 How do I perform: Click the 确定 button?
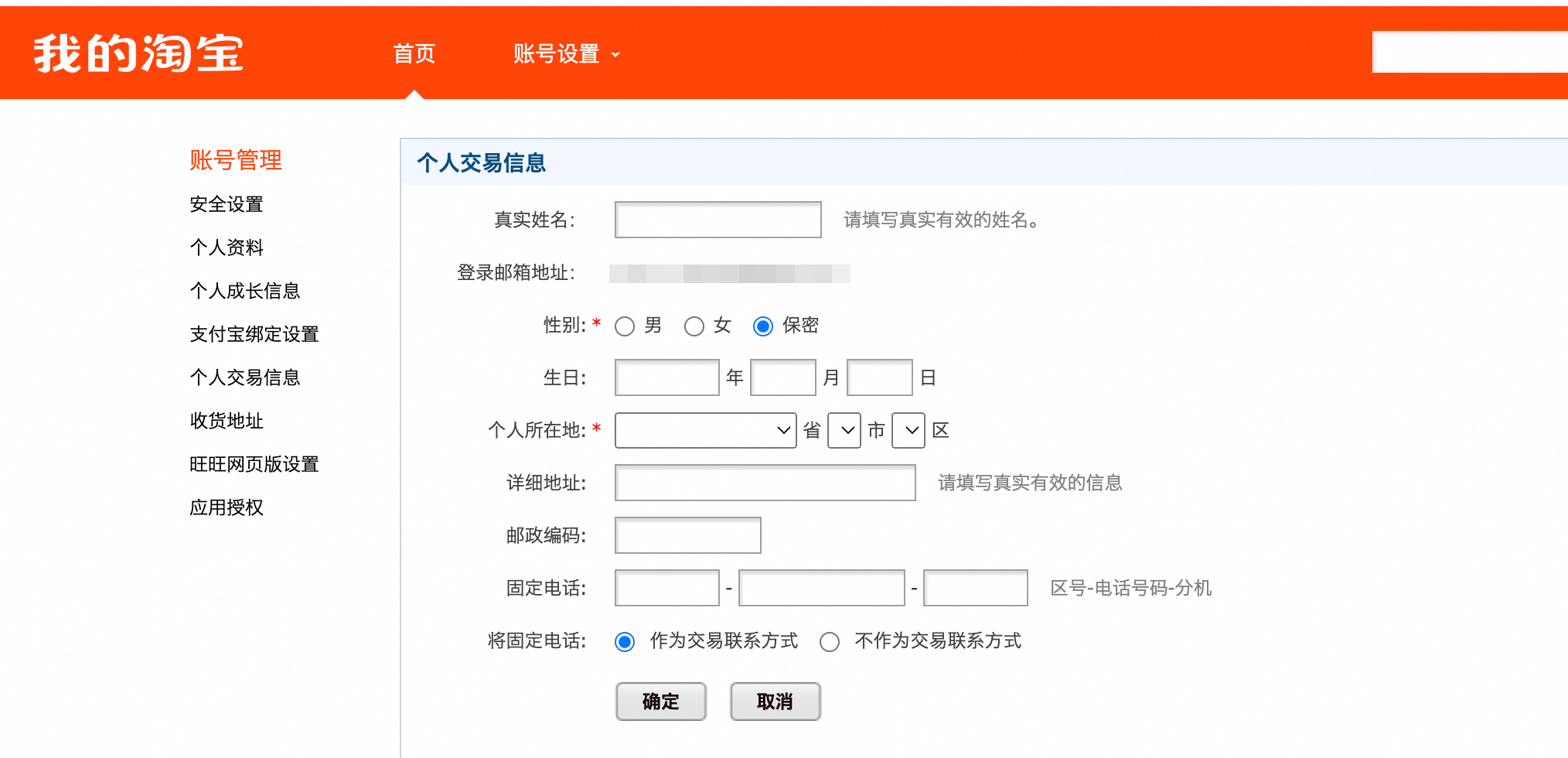click(661, 702)
